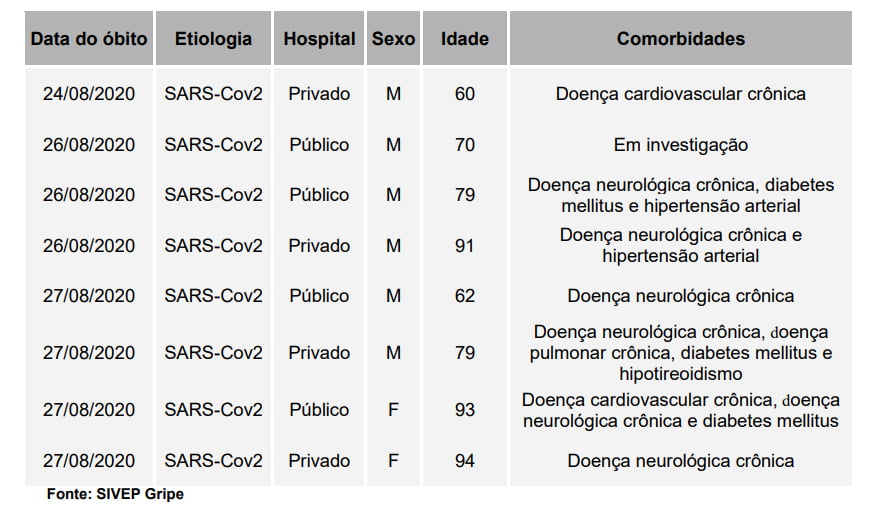The height and width of the screenshot is (514, 880).
Task: Select the comorbidity cell mentioning hipotireoidismo
Action: [x=680, y=353]
